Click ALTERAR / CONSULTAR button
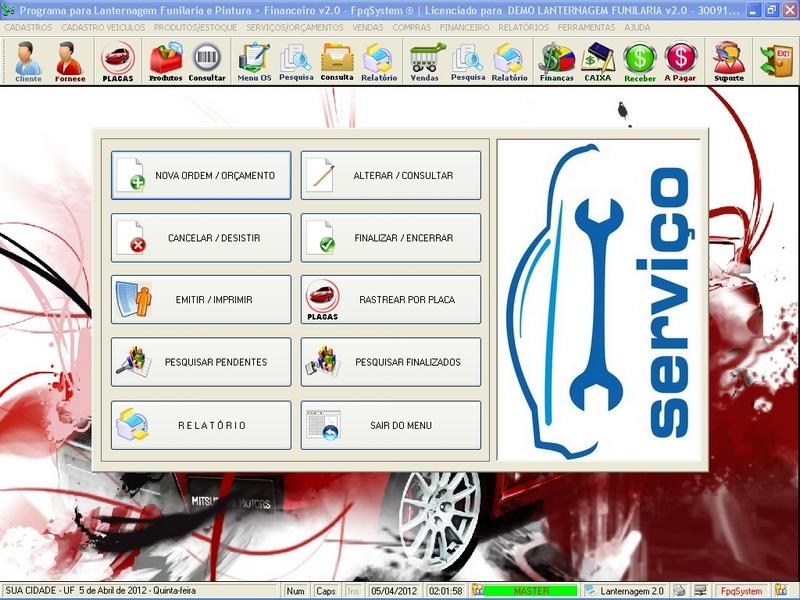The width and height of the screenshot is (800, 600). (391, 175)
